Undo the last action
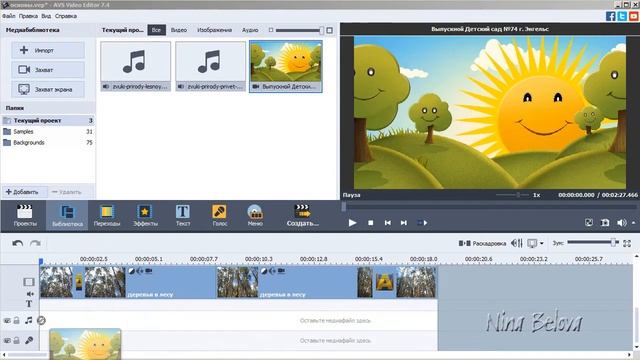The image size is (640, 360). click(18, 244)
